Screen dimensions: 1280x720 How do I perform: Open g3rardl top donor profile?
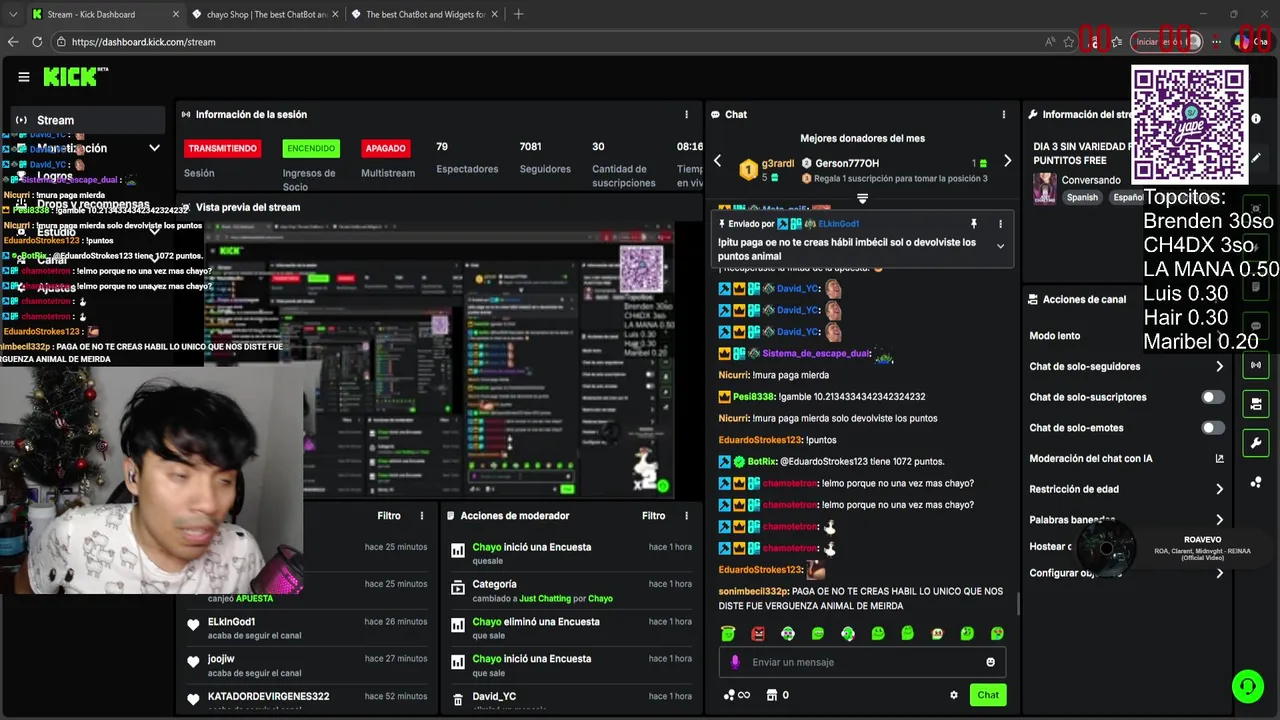click(778, 163)
